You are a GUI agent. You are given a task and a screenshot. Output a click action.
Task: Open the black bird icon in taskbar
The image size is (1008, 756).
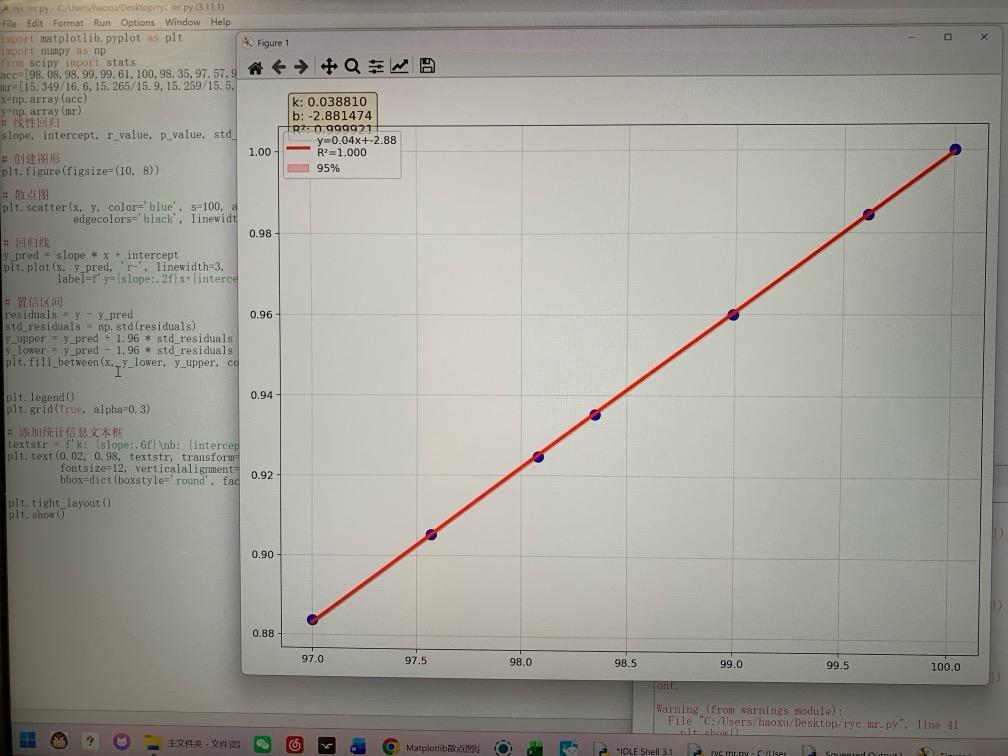tap(327, 745)
